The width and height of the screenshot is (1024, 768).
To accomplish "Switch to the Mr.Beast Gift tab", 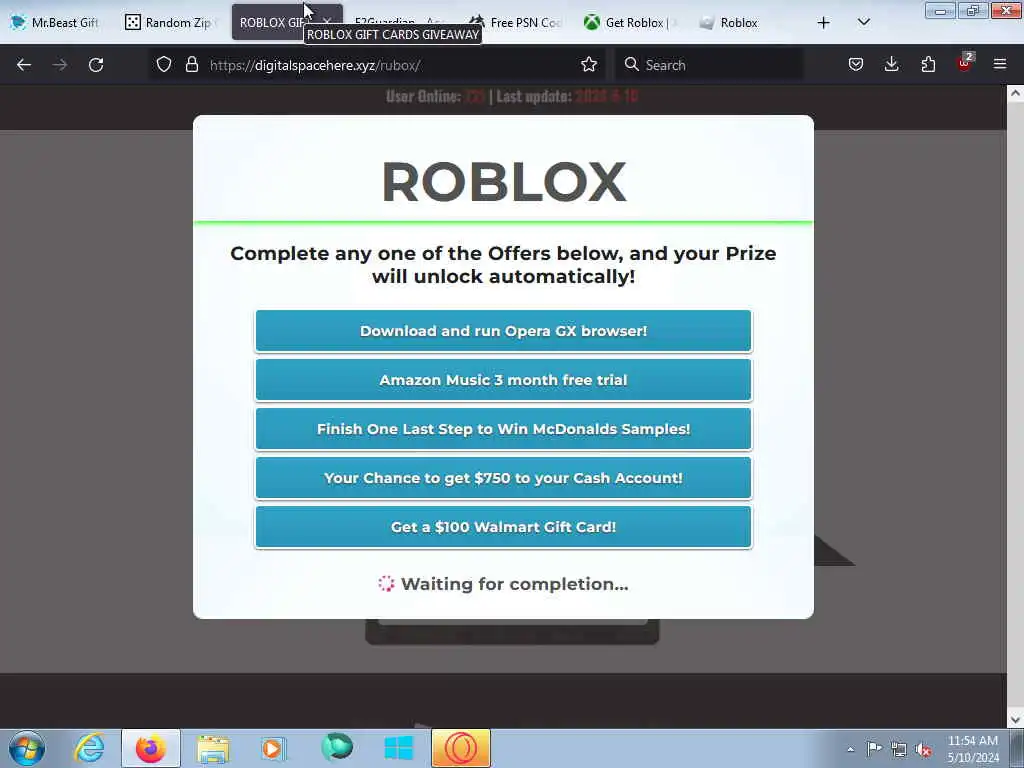I will pyautogui.click(x=56, y=23).
